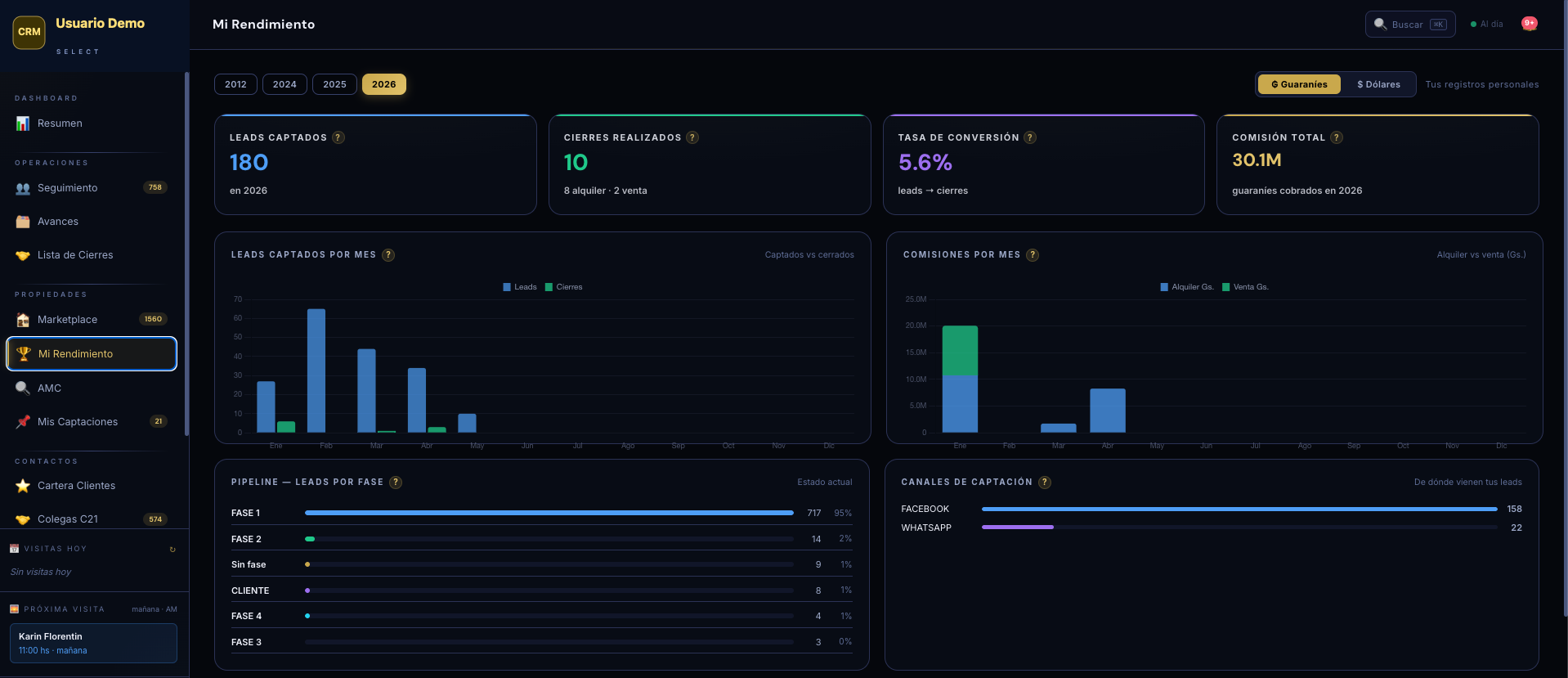Open Cartera Clientes in the sidebar
Viewport: 1568px width, 678px height.
pos(92,486)
